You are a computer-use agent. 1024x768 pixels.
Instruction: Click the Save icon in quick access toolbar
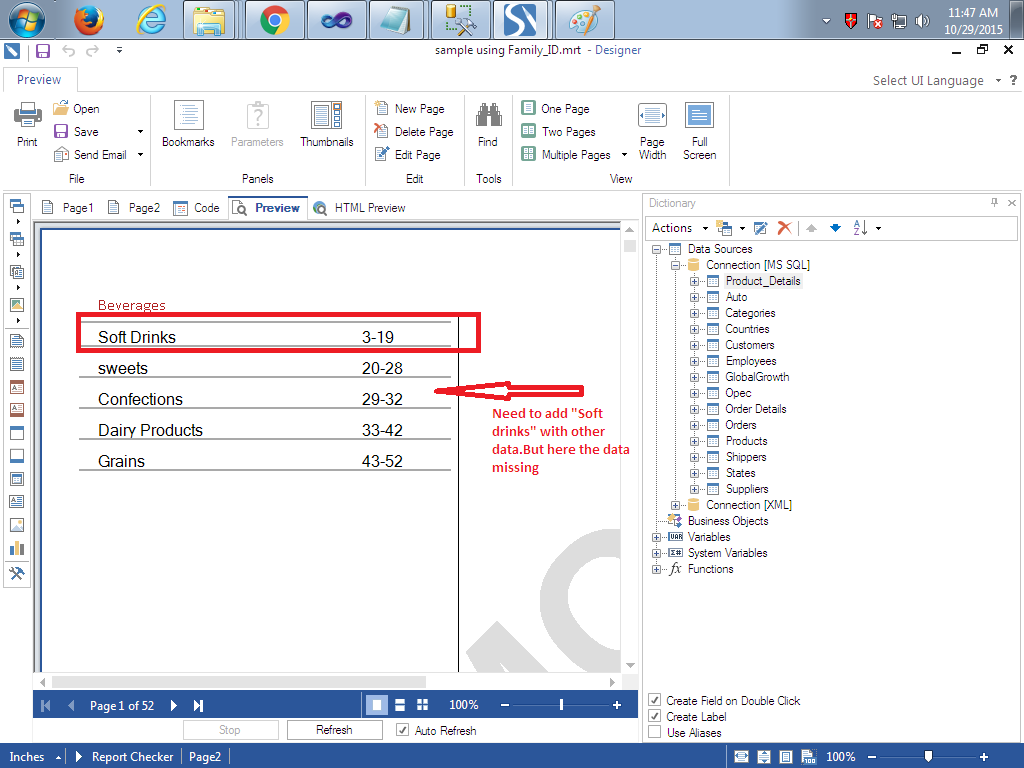(43, 50)
